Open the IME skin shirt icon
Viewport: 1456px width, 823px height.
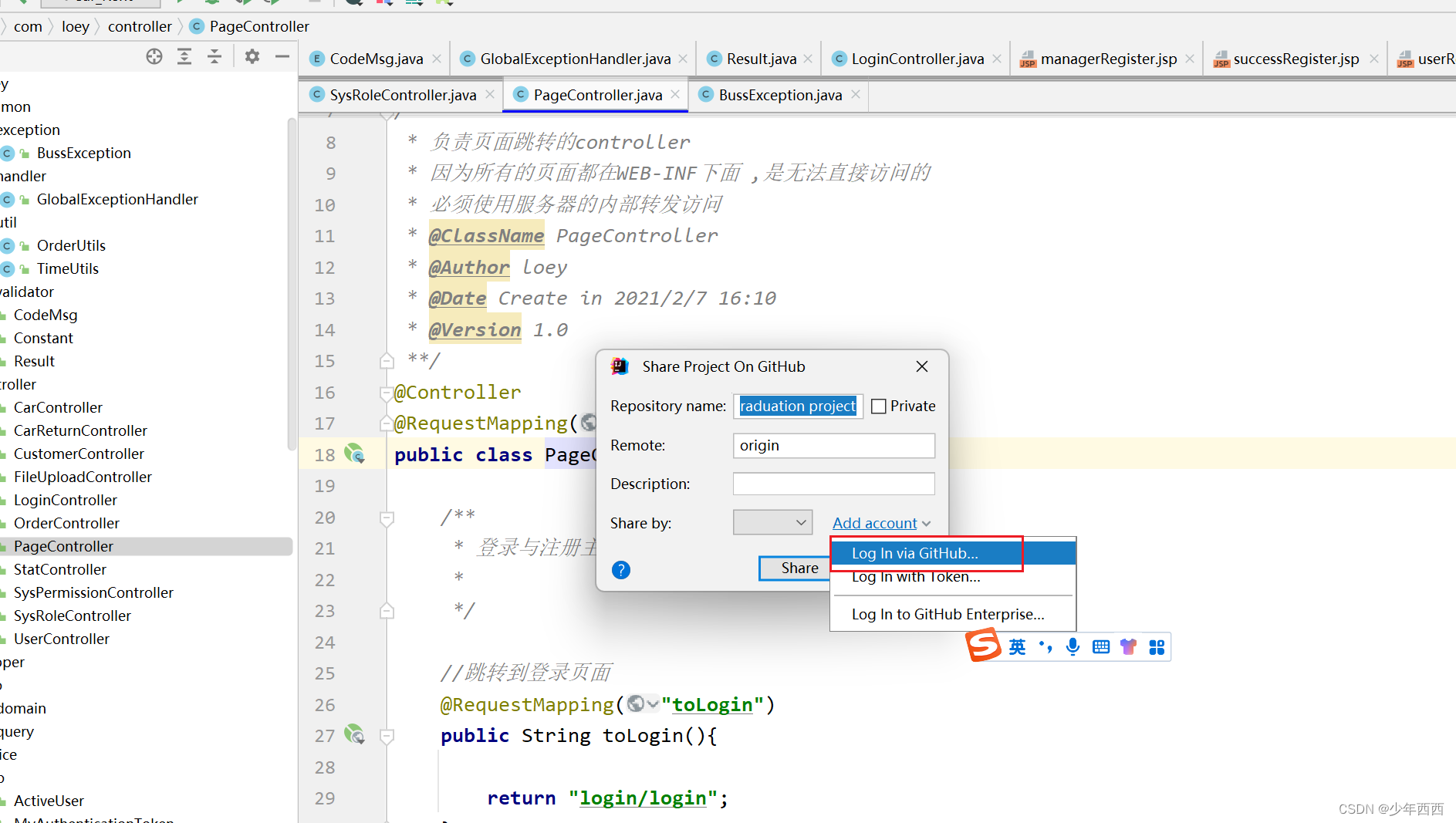1129,647
